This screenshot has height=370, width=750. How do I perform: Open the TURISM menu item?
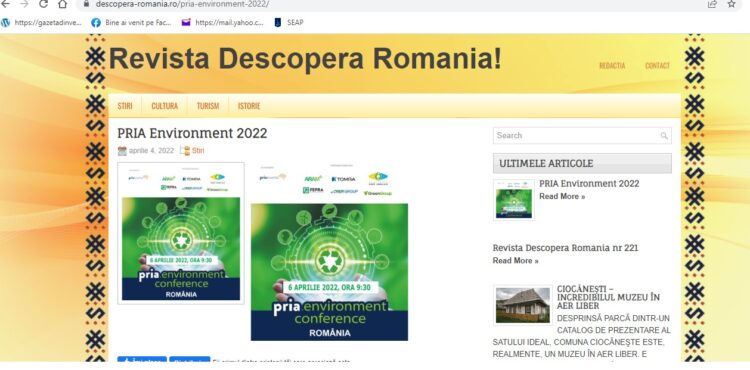pyautogui.click(x=208, y=106)
